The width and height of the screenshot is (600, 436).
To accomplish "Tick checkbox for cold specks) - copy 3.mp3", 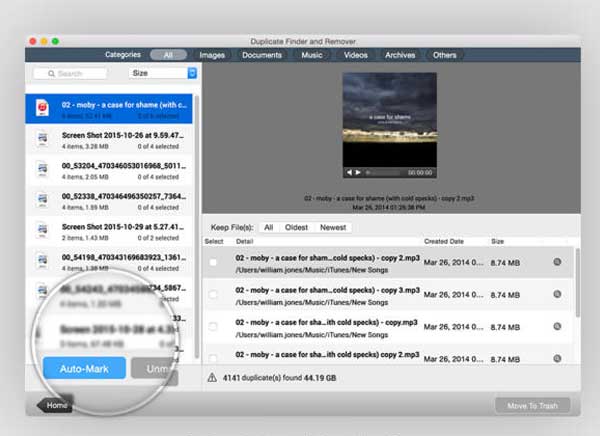I will 213,294.
